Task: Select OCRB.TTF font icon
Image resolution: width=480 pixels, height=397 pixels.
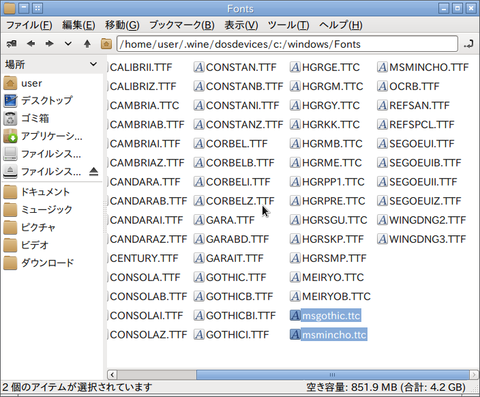Action: pos(382,86)
